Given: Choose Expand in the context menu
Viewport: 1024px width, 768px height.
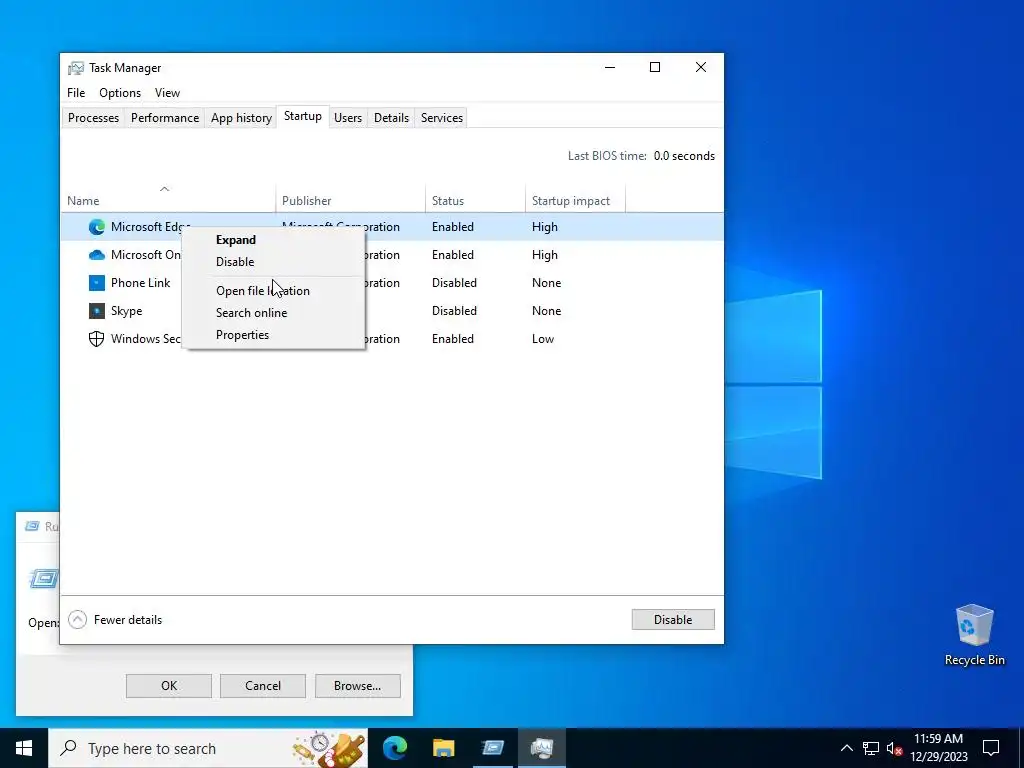Looking at the screenshot, I should pyautogui.click(x=236, y=240).
